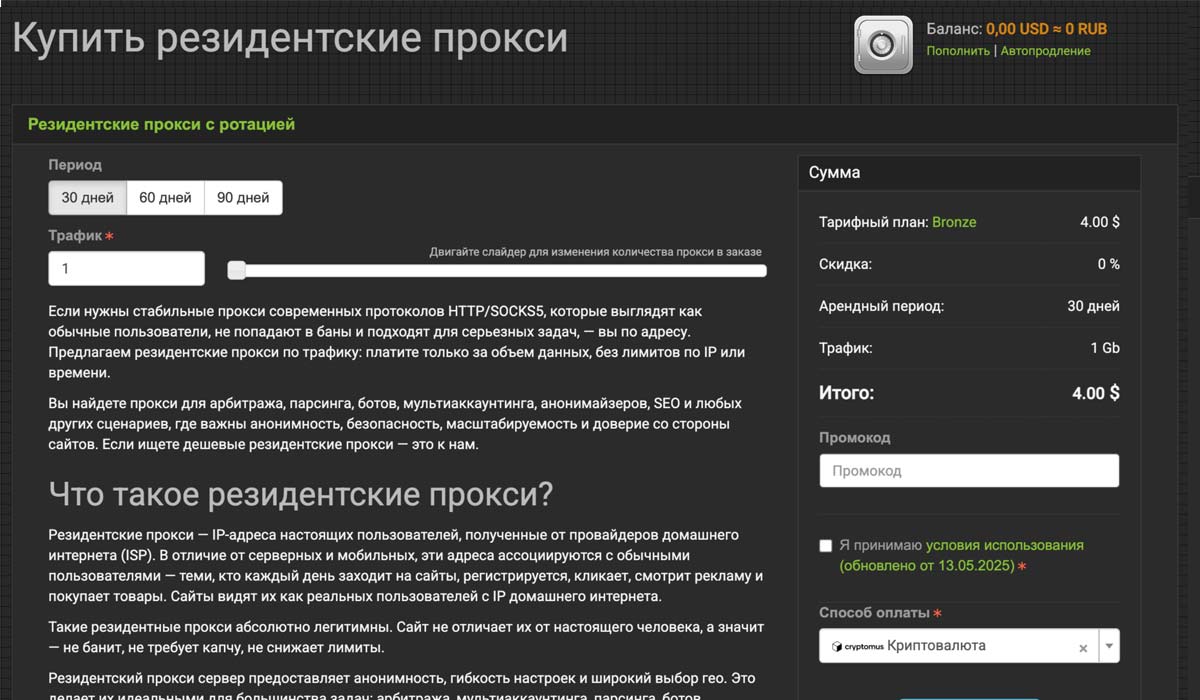This screenshot has height=700, width=1200.
Task: Clear the selected payment method with the X
Action: pos(1082,648)
